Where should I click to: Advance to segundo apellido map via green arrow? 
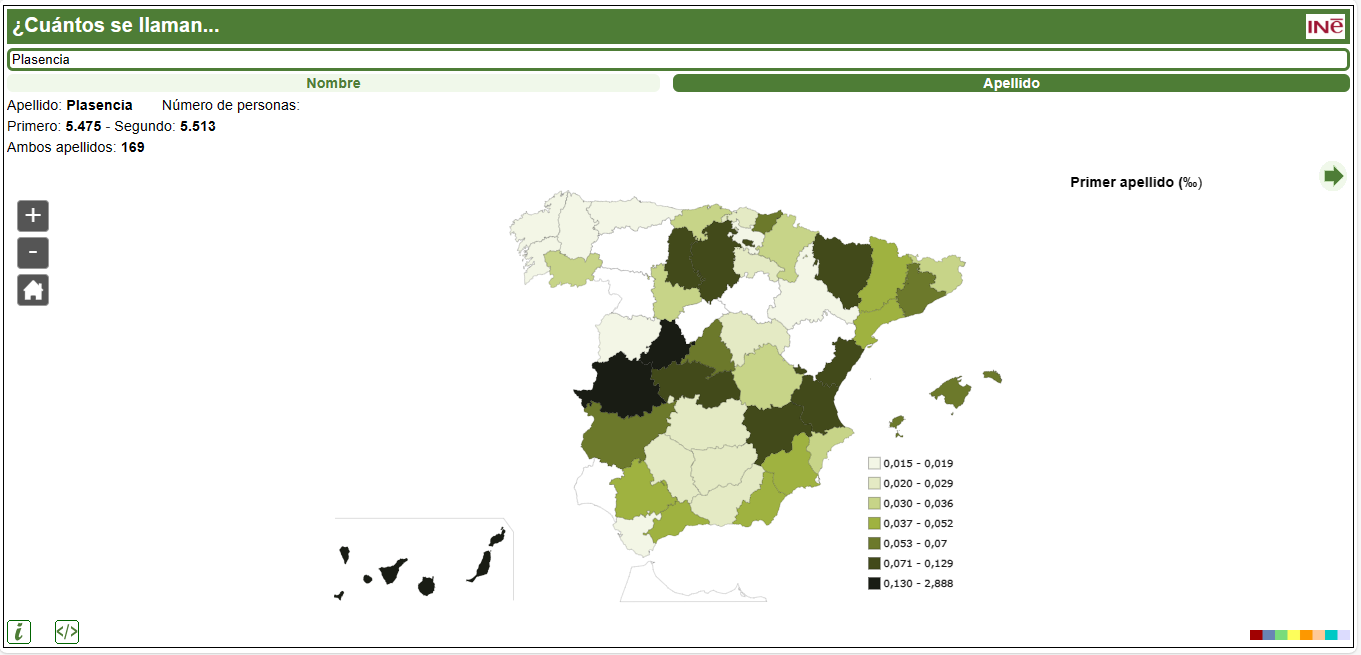(x=1333, y=176)
